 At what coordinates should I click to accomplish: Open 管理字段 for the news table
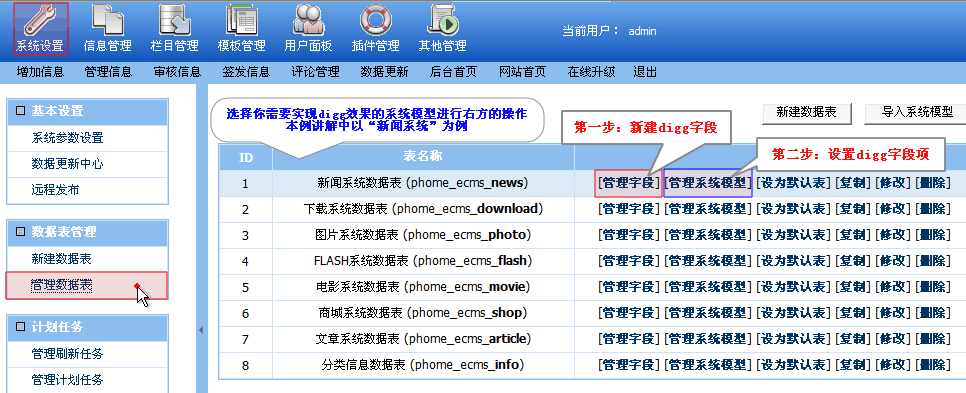[629, 183]
